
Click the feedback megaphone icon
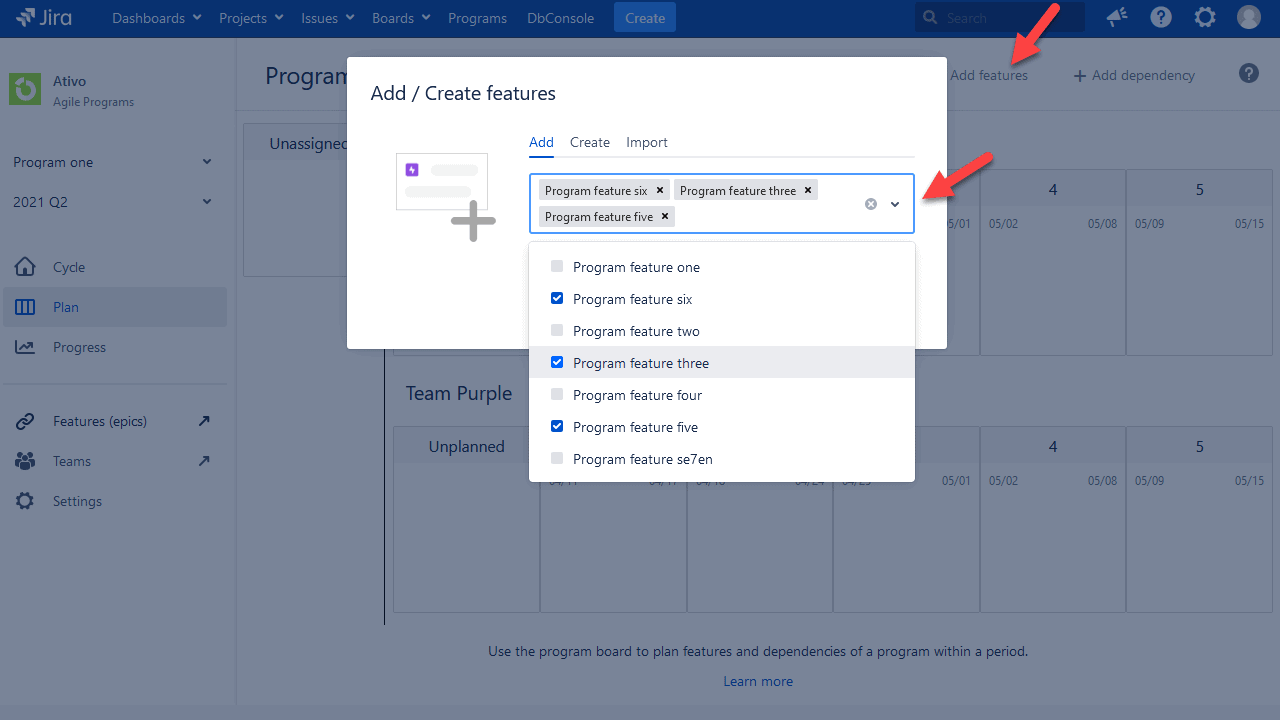1116,17
